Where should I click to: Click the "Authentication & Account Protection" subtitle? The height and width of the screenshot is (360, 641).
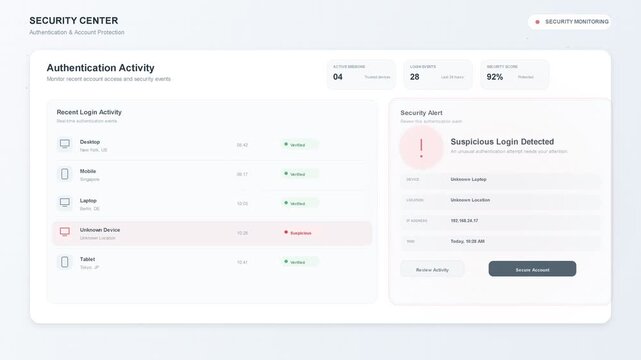coord(77,32)
